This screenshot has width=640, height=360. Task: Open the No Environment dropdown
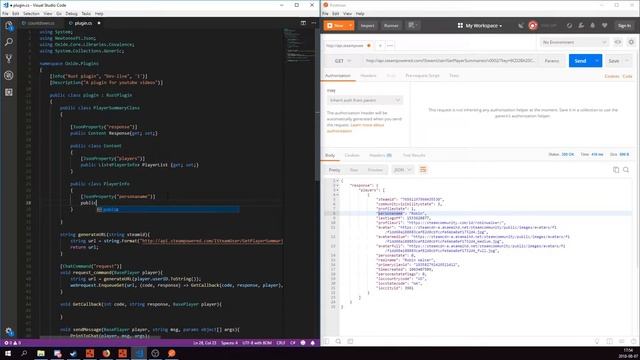(574, 42)
